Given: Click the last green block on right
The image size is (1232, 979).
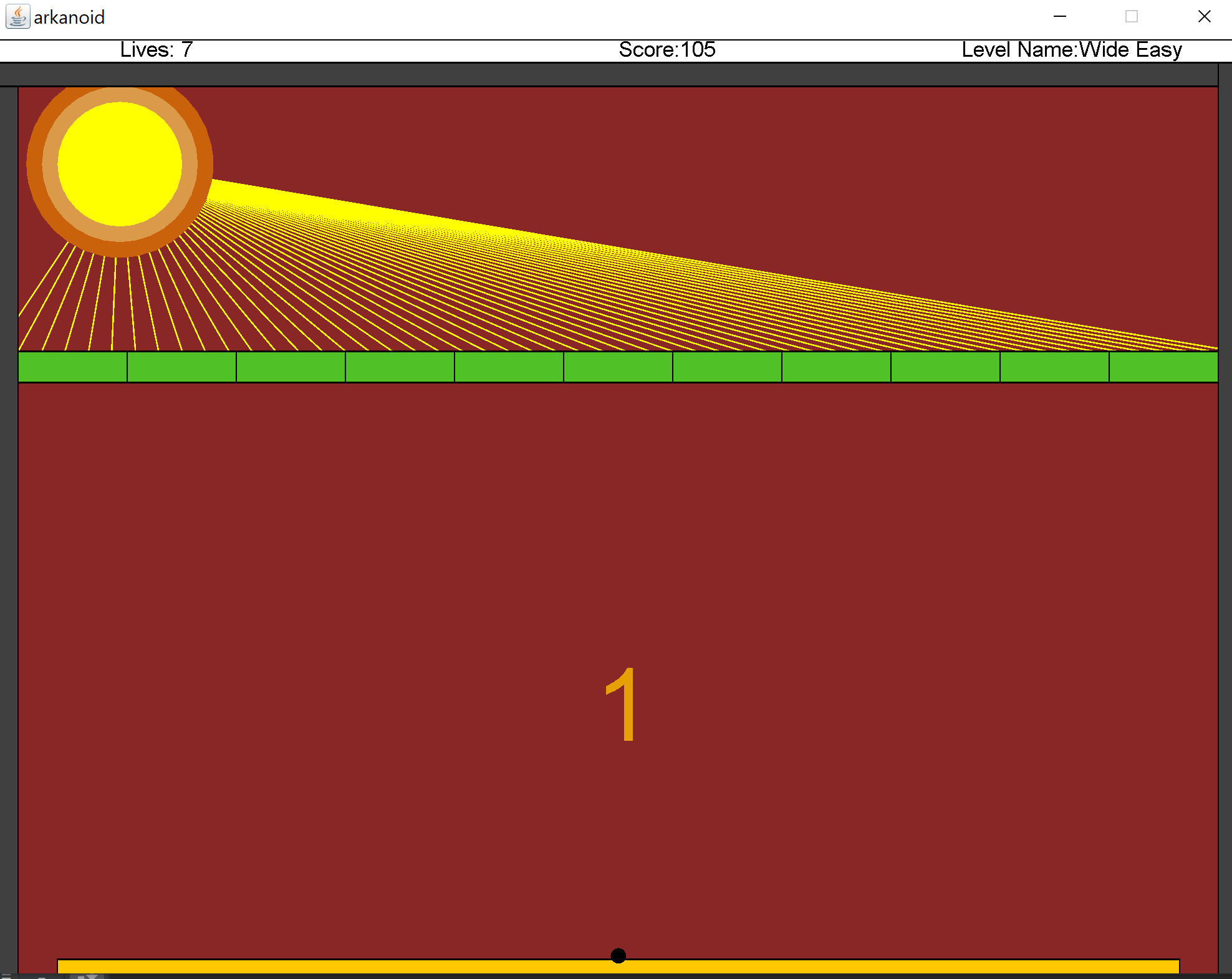Looking at the screenshot, I should tap(1163, 367).
